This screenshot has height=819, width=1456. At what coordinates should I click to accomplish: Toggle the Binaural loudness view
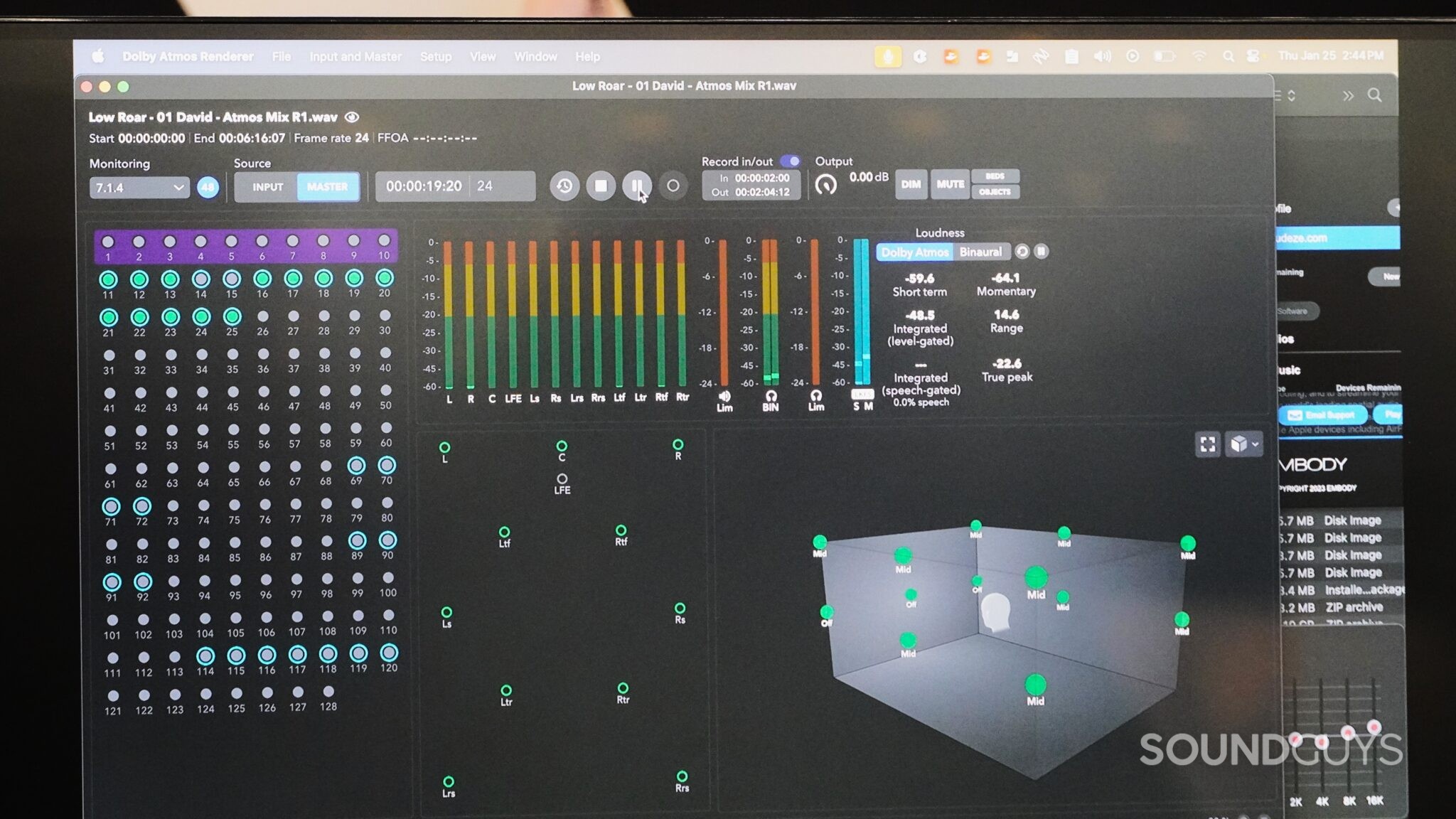pyautogui.click(x=981, y=252)
